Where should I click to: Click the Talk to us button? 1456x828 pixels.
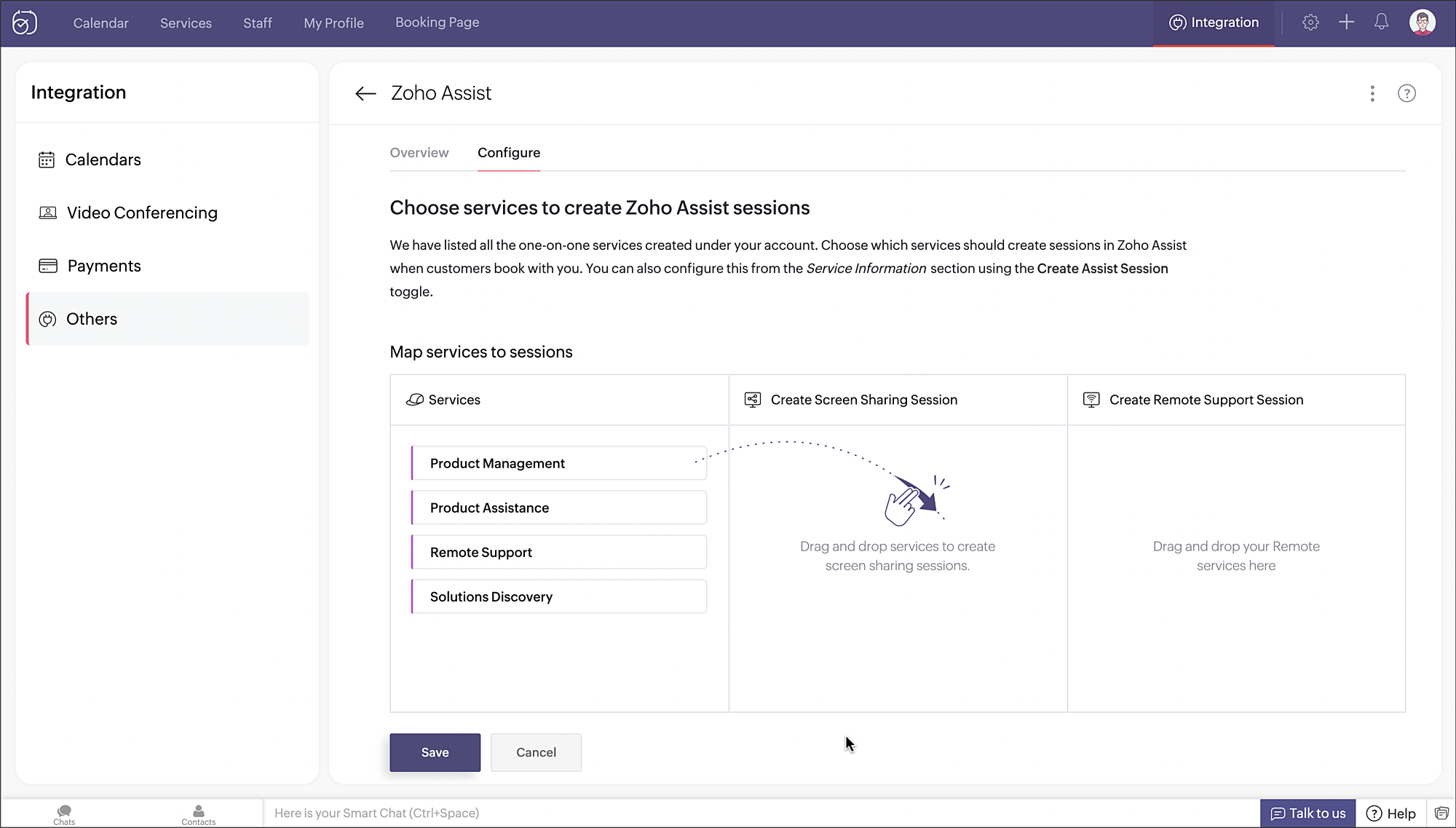(1307, 813)
